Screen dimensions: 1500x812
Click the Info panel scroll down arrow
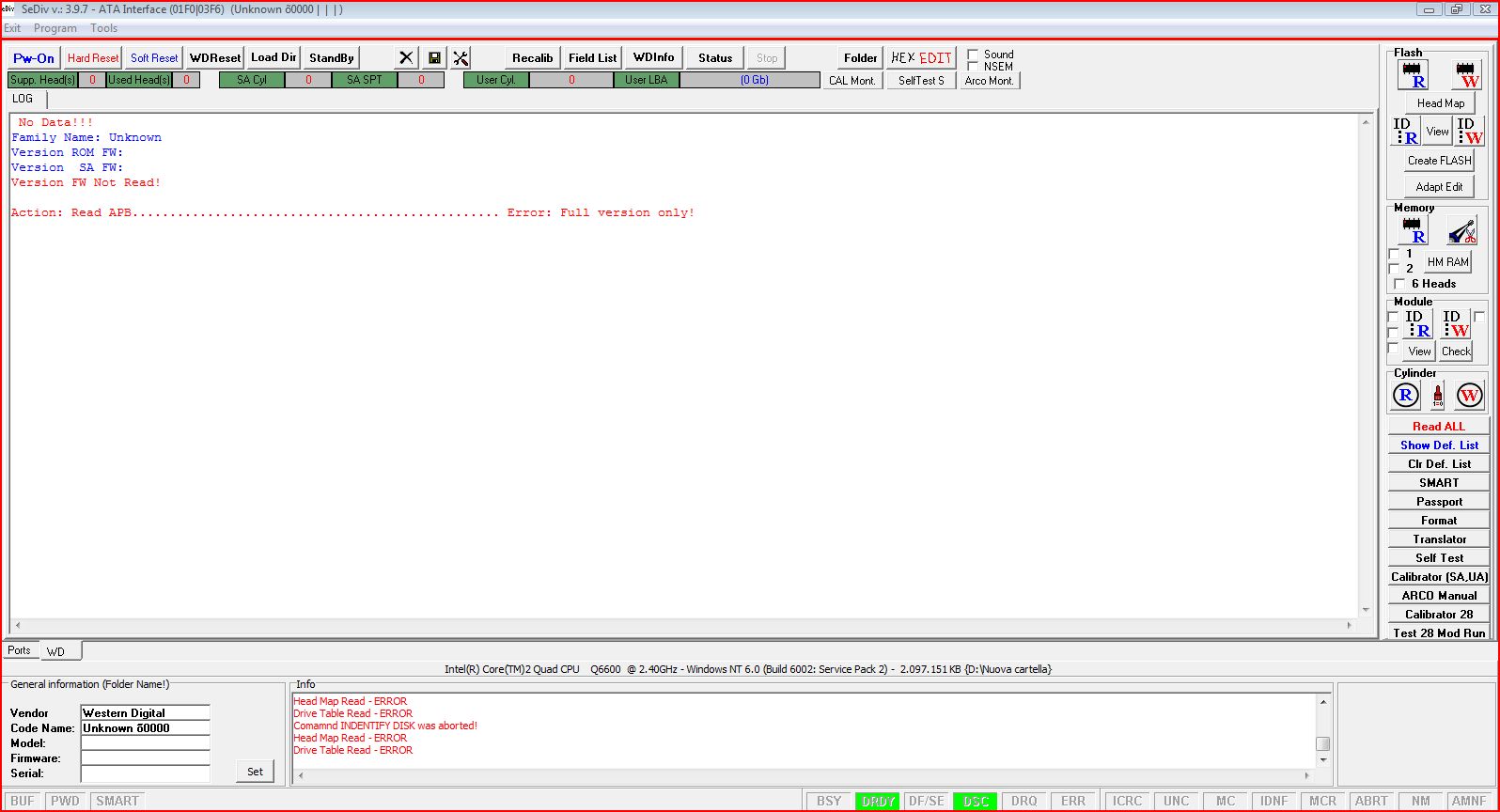pos(1323,759)
